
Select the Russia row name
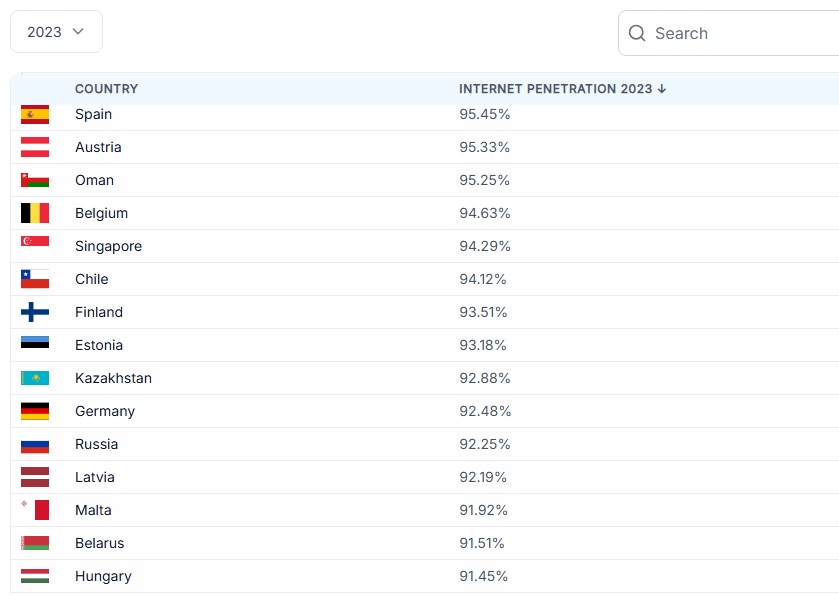(96, 444)
